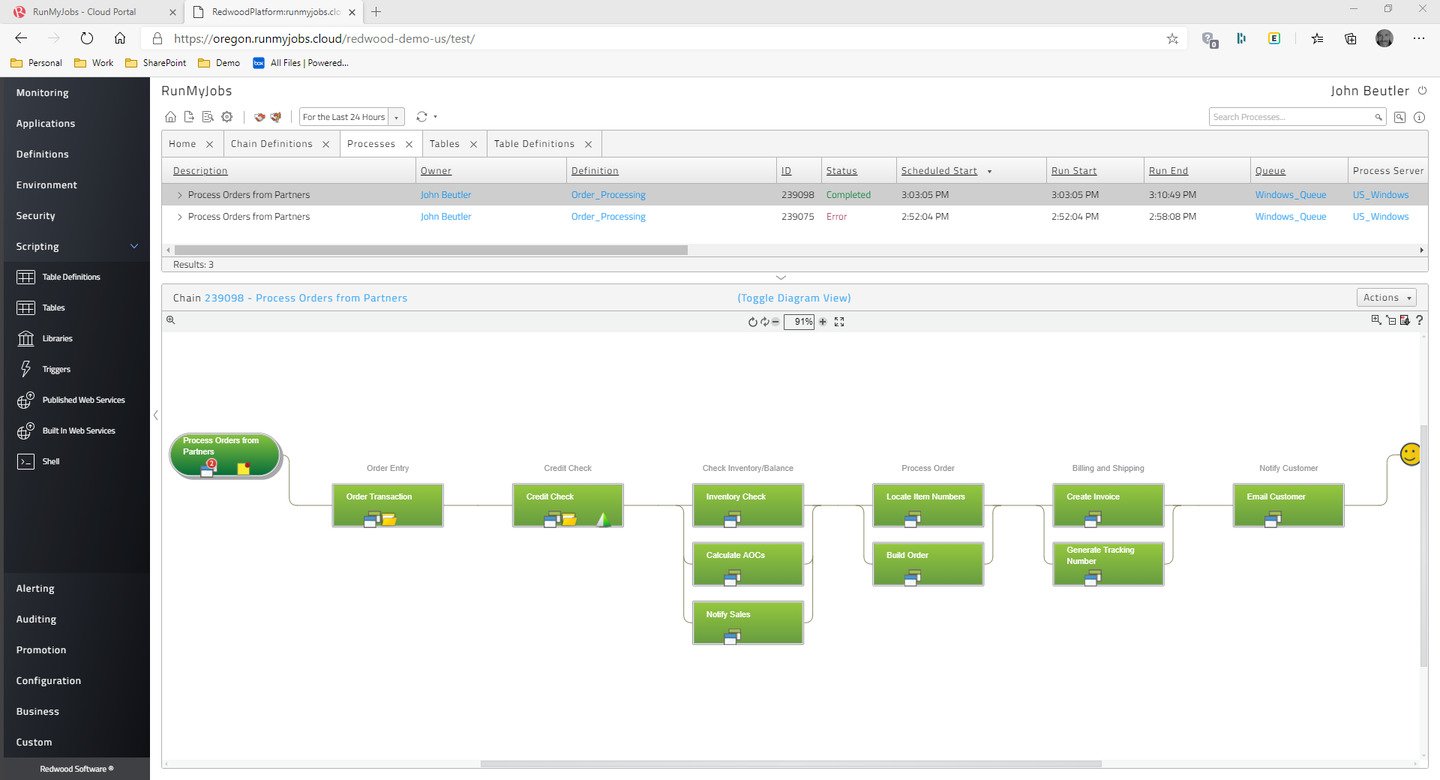Screen dimensions: 1440x780
Task: Open the refresh interval dropdown arrow
Action: click(x=436, y=117)
